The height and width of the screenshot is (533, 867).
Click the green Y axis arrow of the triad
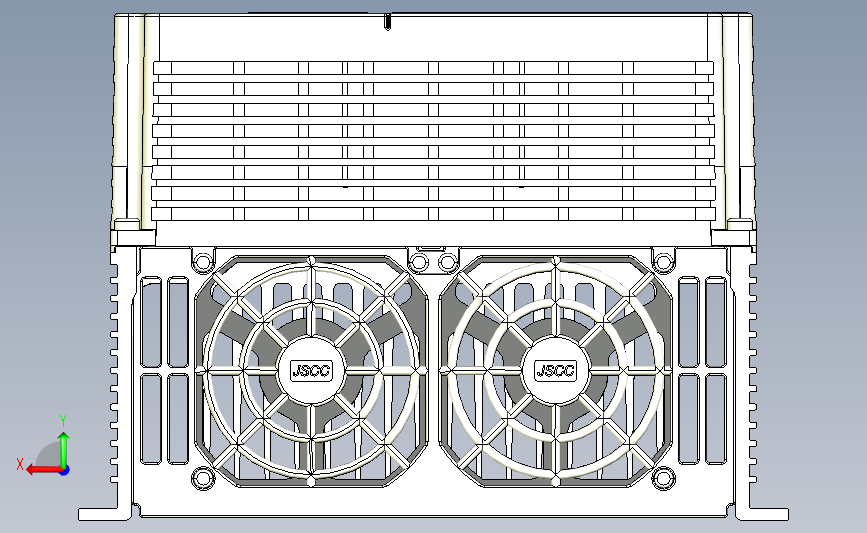(64, 450)
